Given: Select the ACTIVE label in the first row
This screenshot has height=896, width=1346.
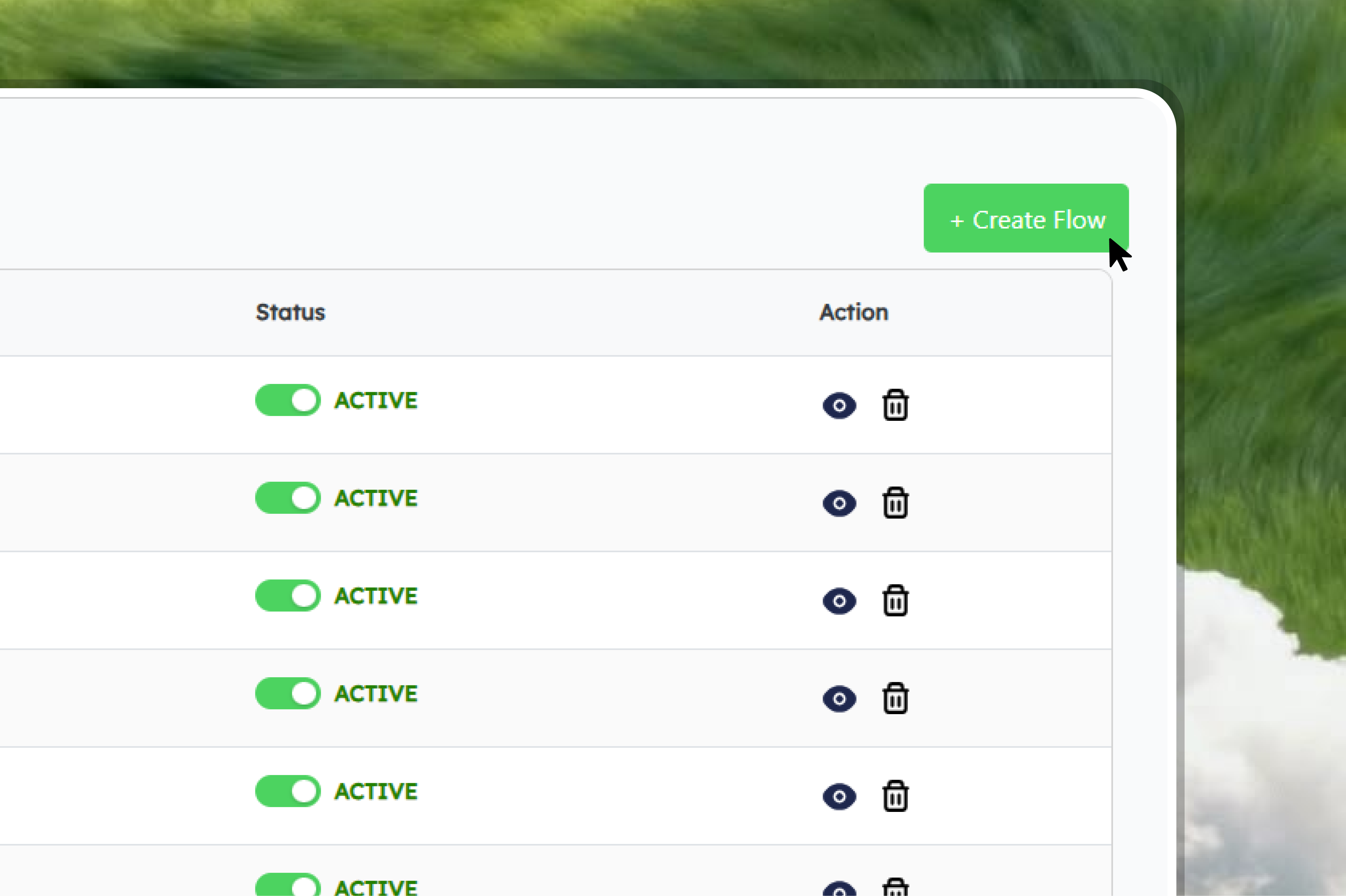Looking at the screenshot, I should (376, 401).
